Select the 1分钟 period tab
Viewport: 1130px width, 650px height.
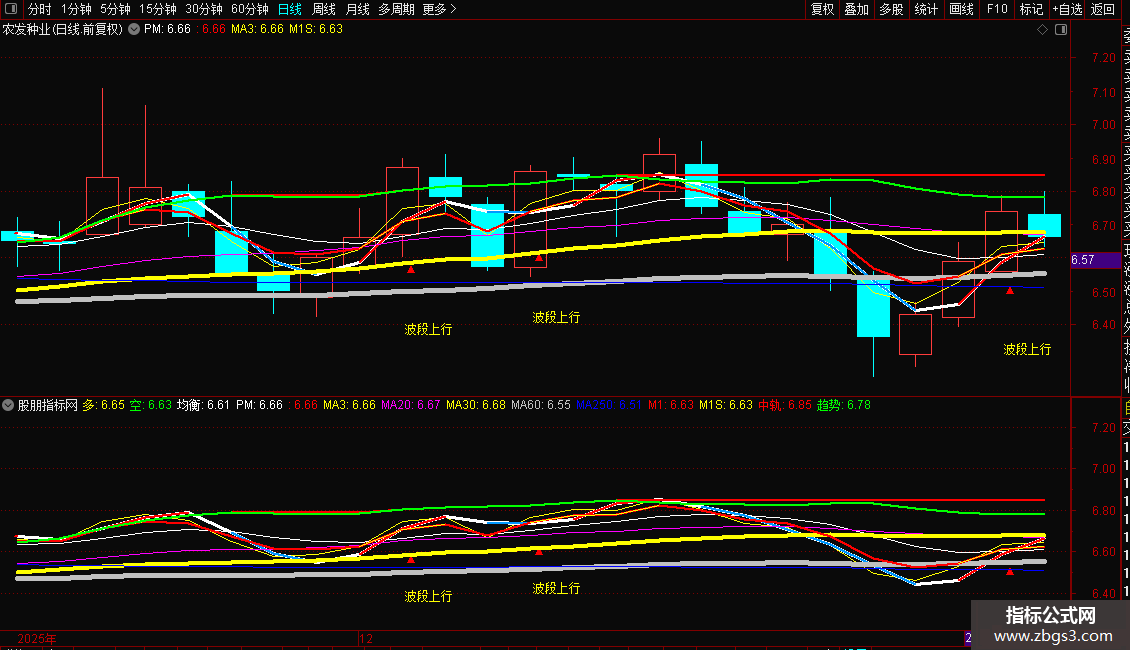(76, 9)
